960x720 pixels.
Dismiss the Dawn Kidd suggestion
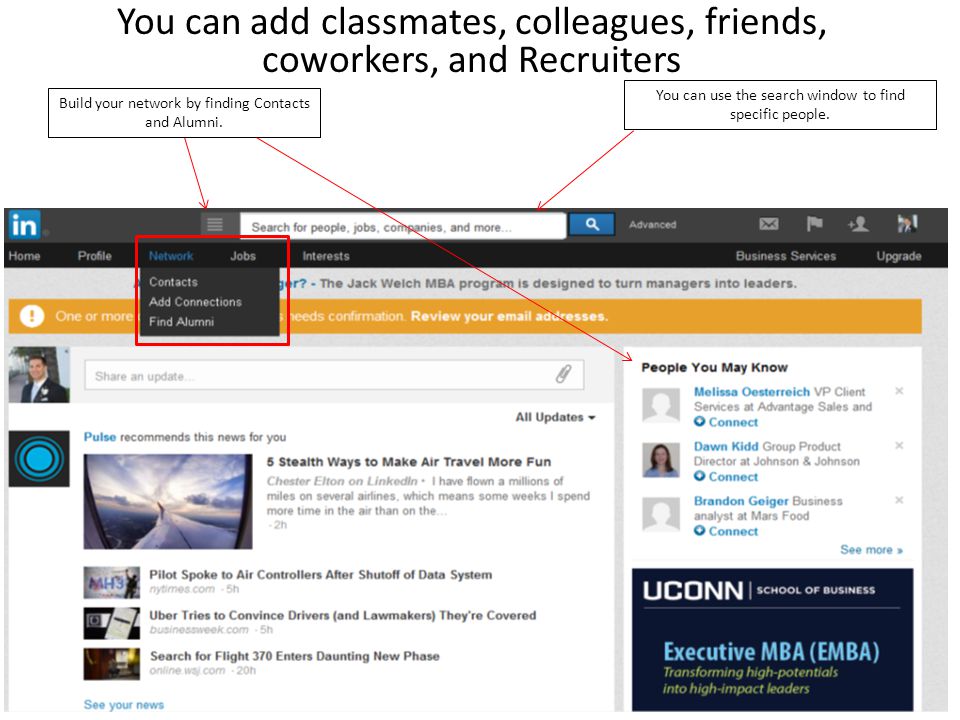pos(899,445)
